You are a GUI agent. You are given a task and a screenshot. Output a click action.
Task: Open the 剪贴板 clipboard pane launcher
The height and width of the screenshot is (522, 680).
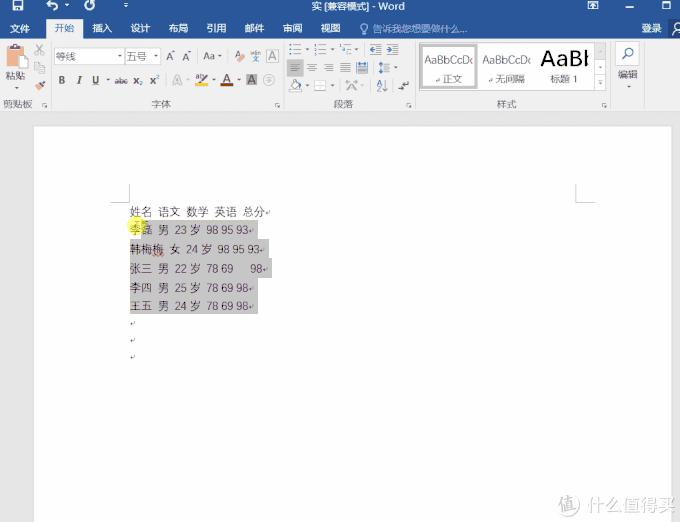click(x=44, y=105)
